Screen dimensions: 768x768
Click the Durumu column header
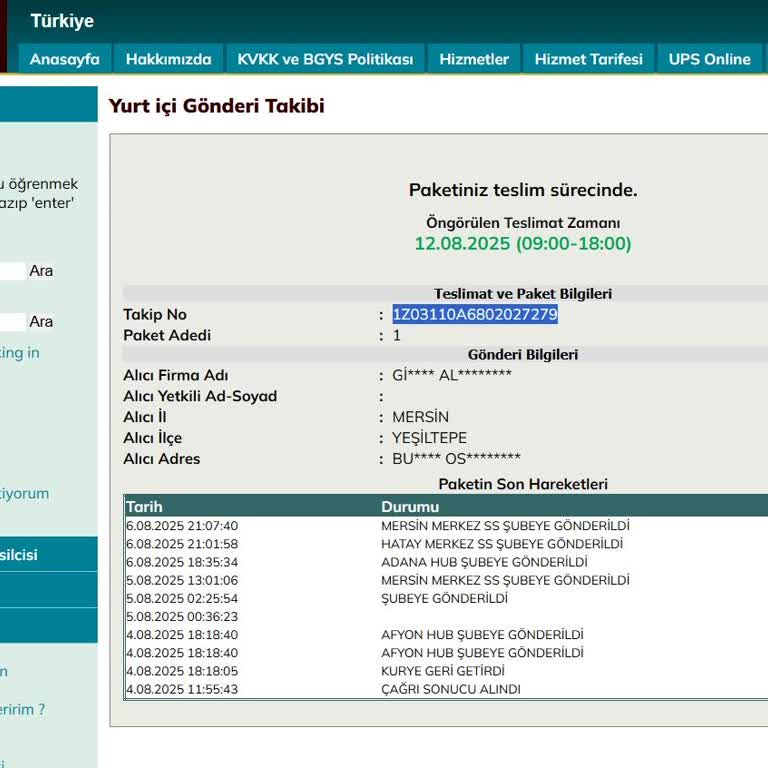pos(410,507)
